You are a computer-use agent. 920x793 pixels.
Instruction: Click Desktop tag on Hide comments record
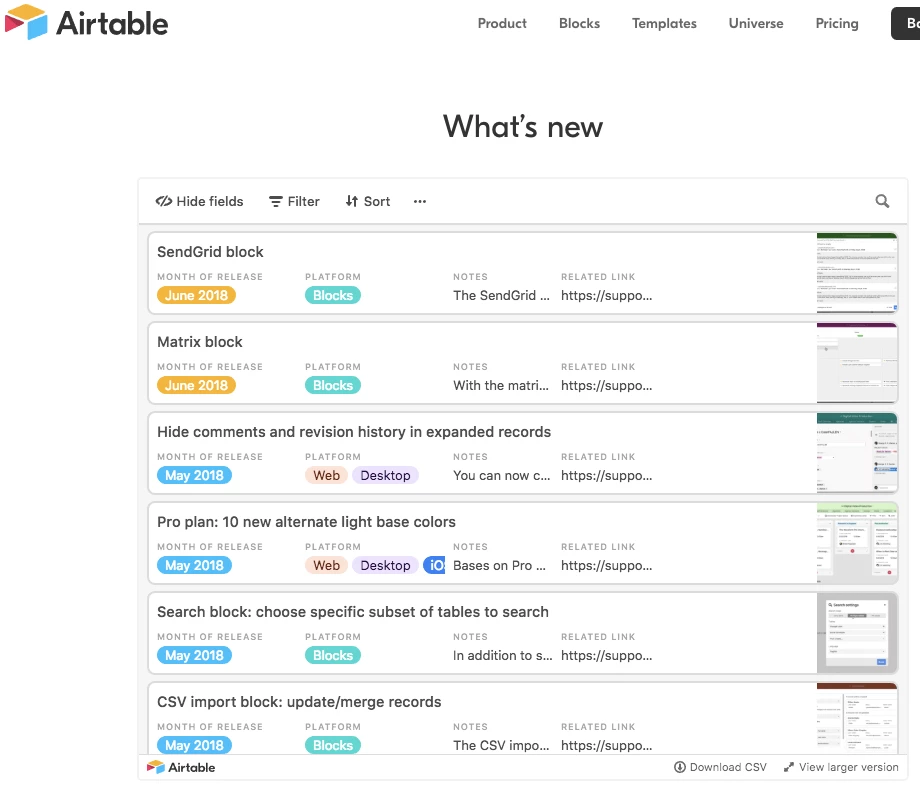(385, 475)
